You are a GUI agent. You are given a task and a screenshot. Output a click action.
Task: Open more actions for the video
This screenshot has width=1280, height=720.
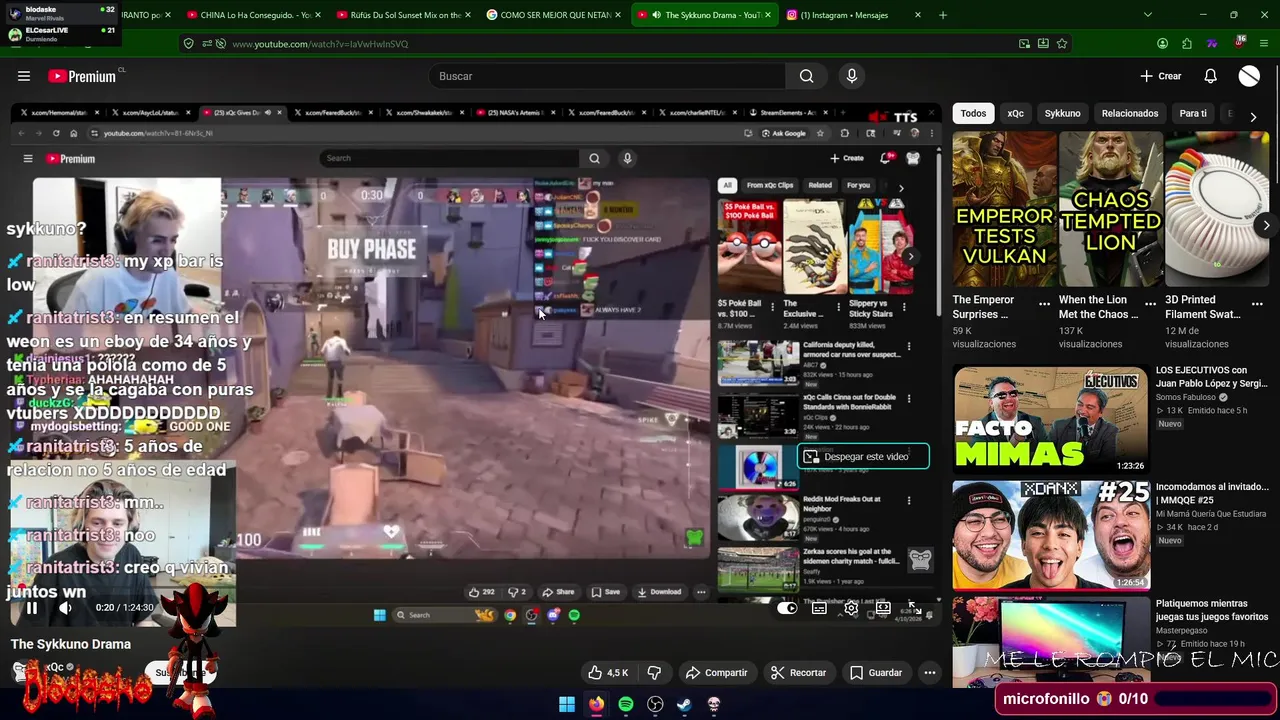pyautogui.click(x=930, y=673)
